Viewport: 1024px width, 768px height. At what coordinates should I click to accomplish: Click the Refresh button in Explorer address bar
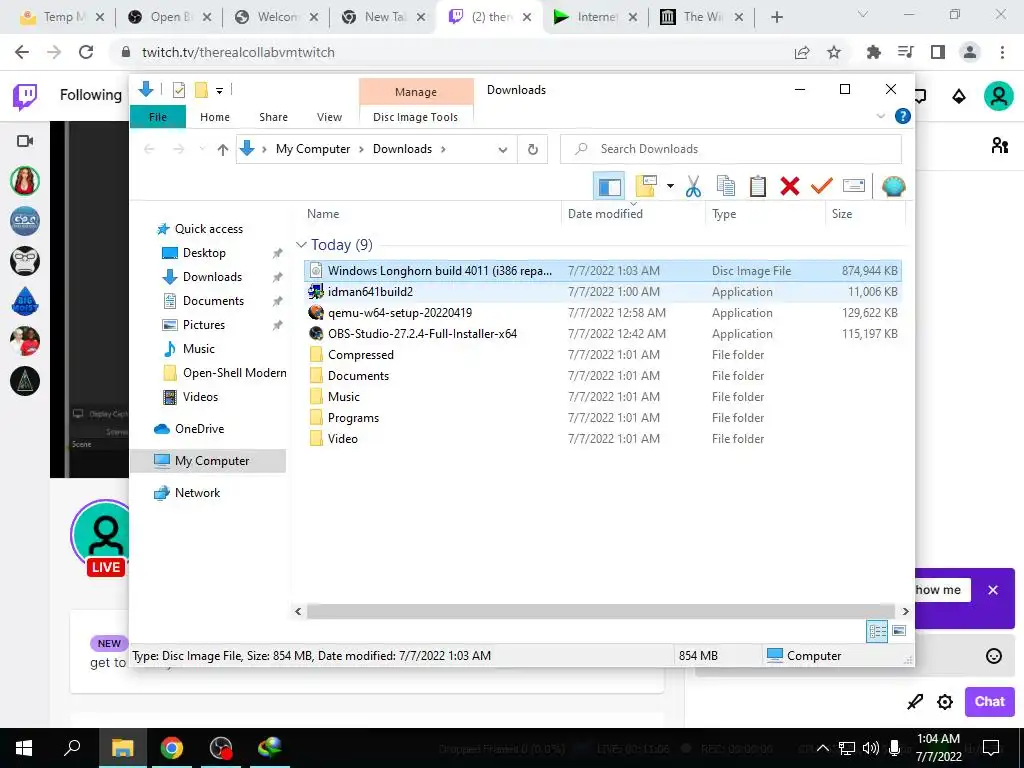[533, 149]
